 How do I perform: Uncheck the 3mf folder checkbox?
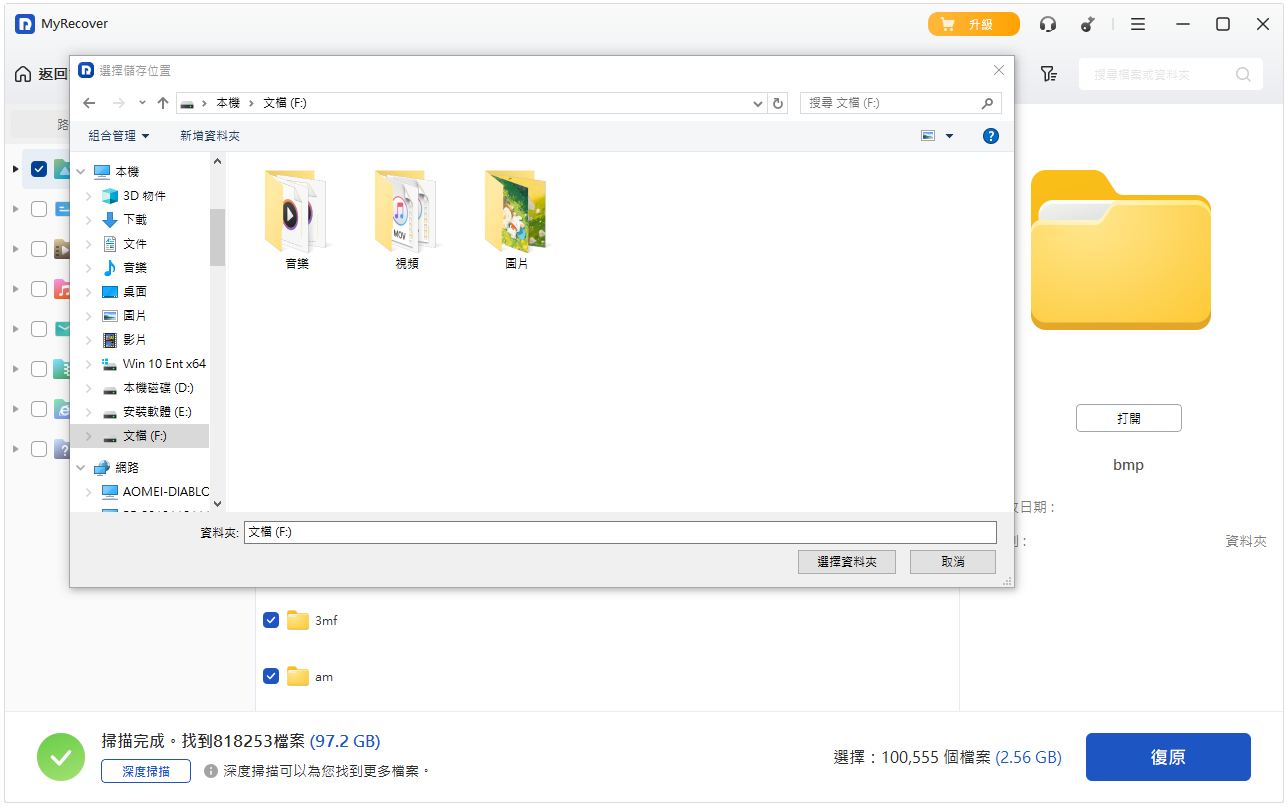click(x=271, y=620)
